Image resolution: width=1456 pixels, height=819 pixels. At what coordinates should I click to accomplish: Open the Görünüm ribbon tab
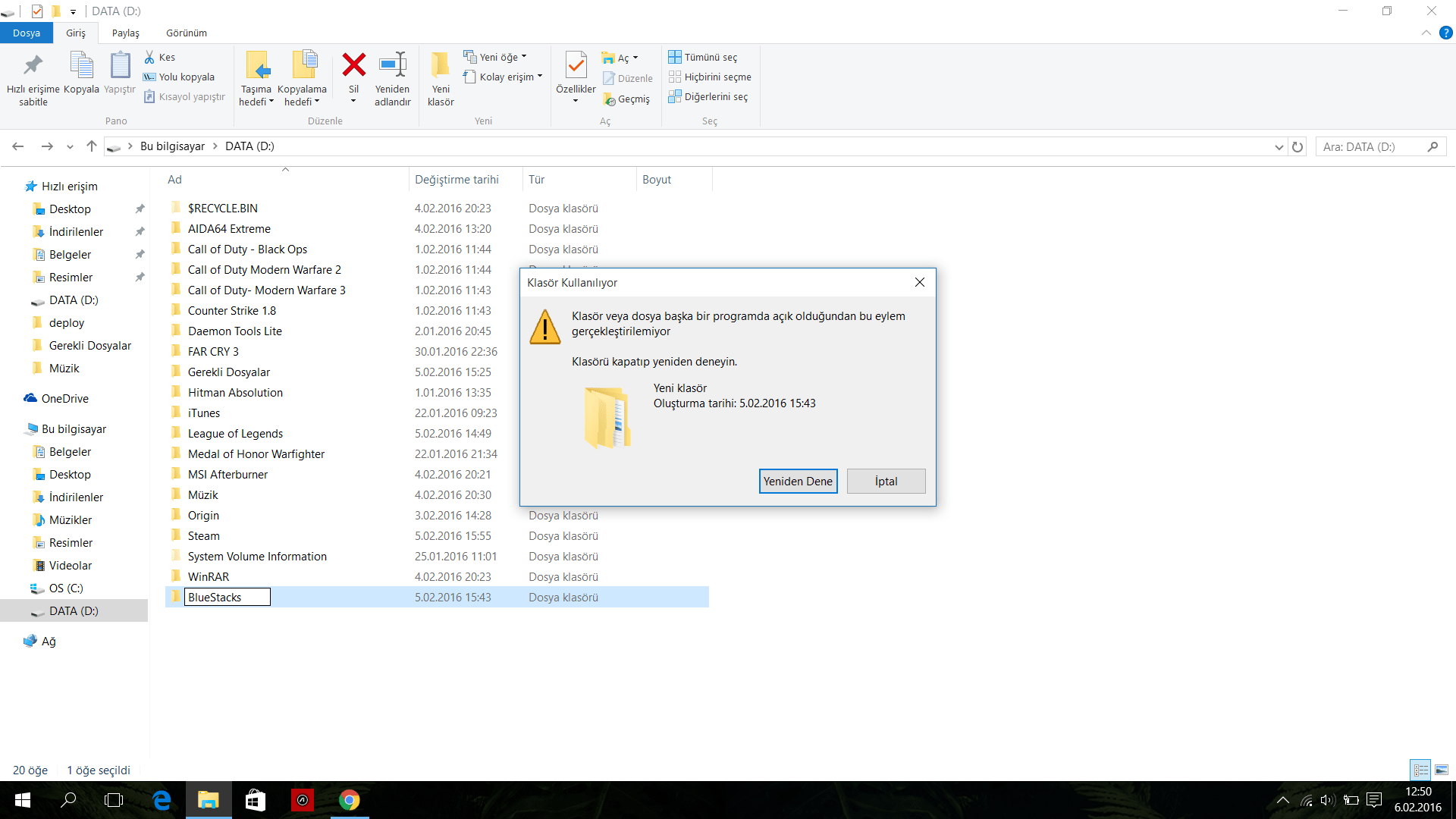(x=187, y=33)
